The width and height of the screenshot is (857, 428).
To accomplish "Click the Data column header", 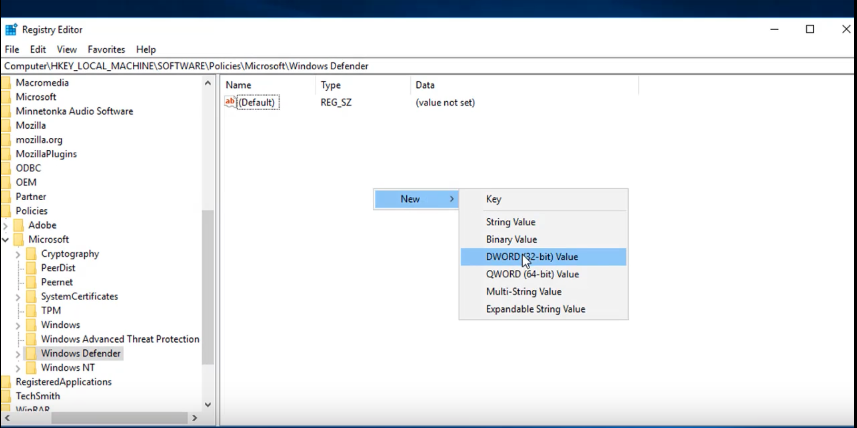I will click(x=524, y=85).
